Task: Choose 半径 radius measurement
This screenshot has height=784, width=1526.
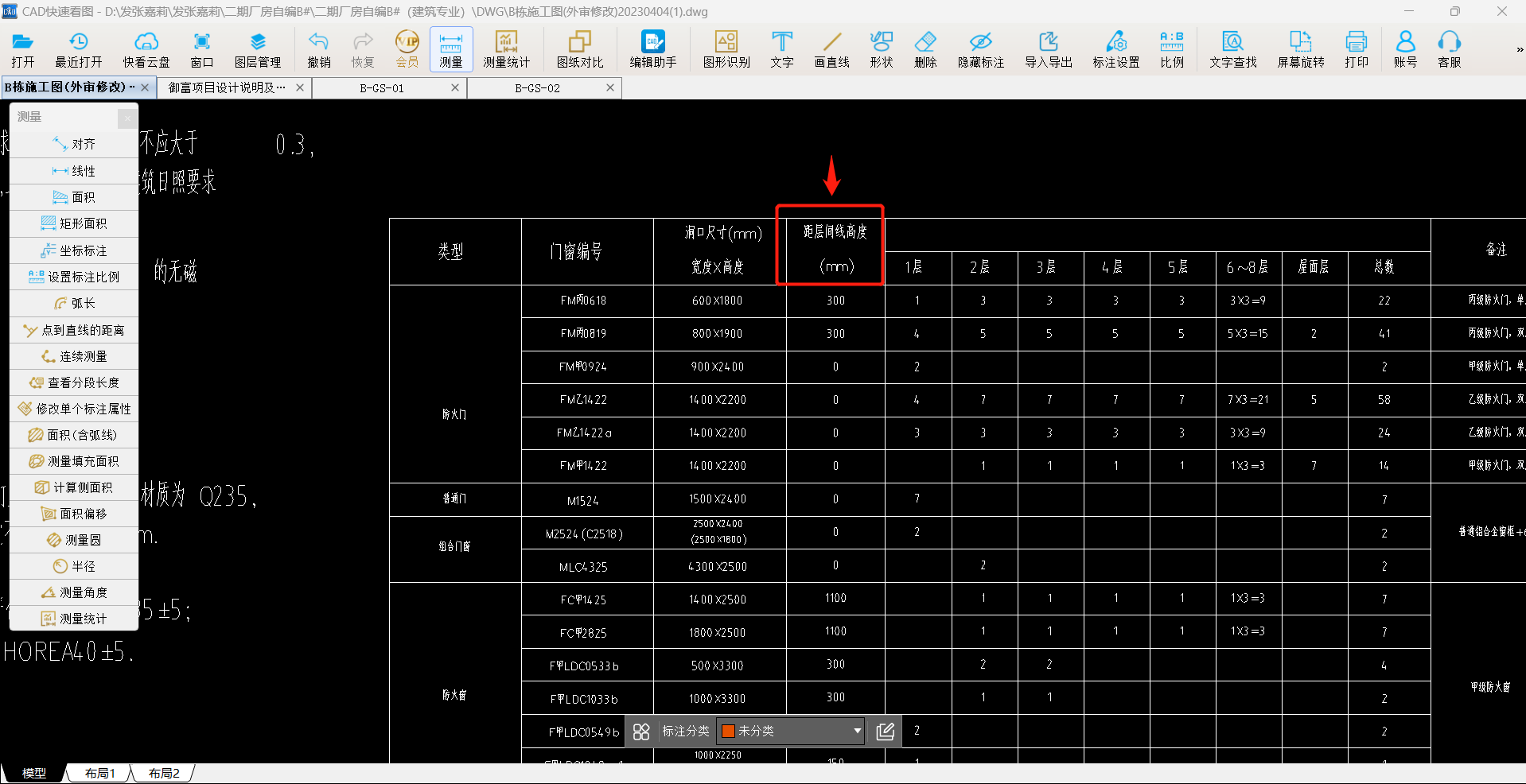Action: [x=74, y=566]
